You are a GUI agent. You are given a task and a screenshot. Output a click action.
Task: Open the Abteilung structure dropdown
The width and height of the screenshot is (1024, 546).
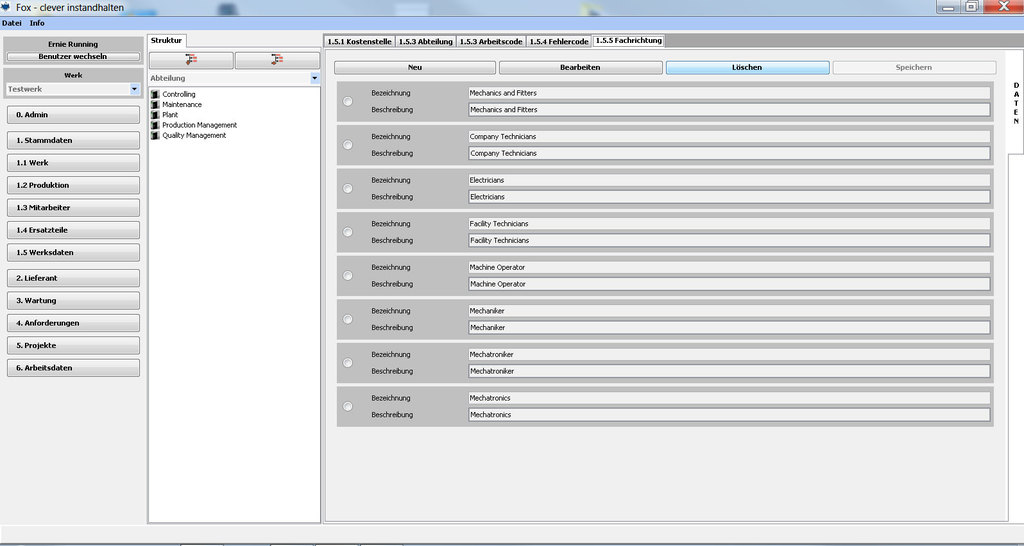point(314,77)
